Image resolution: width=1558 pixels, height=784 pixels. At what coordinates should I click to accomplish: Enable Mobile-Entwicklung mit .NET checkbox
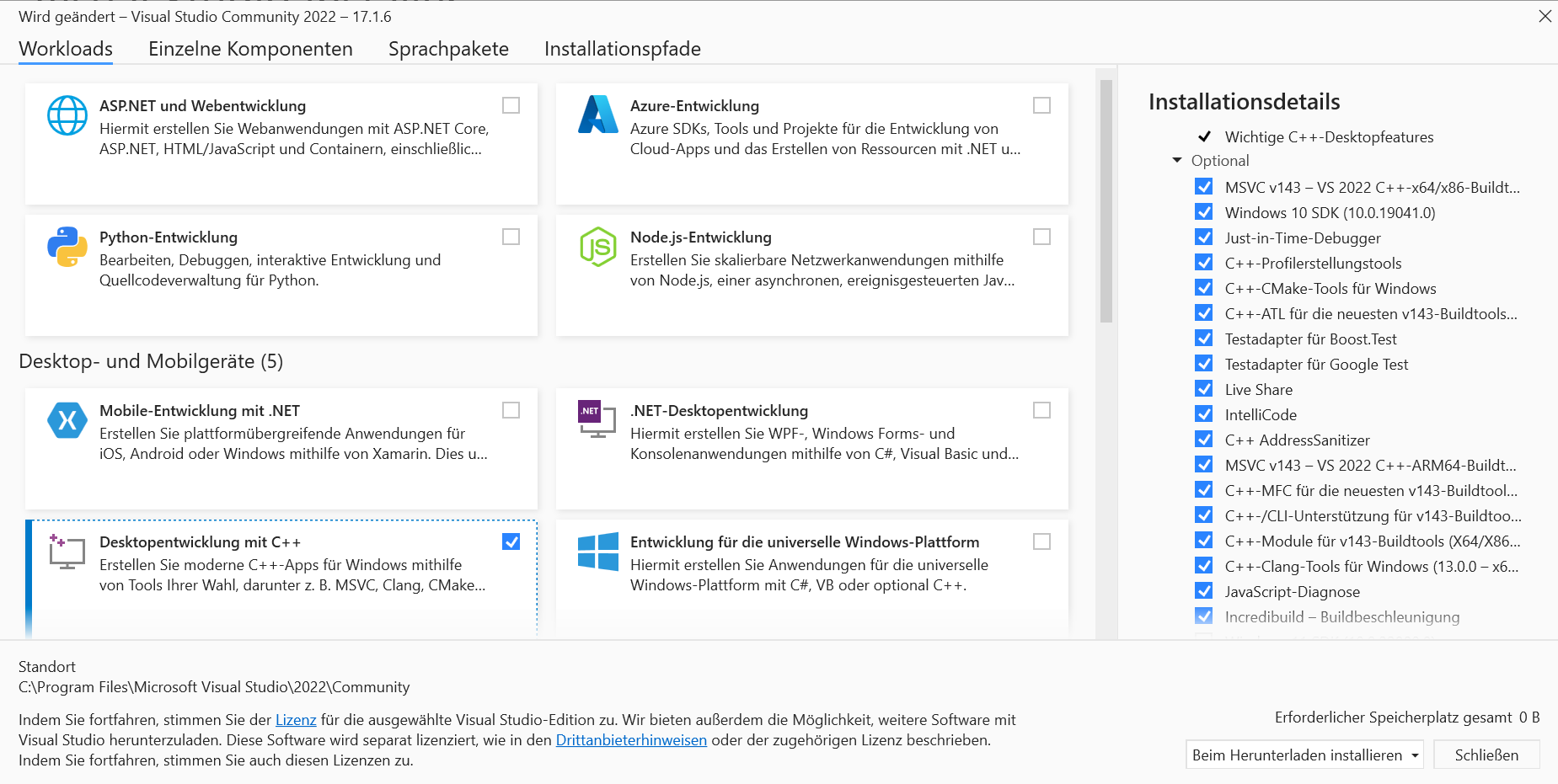coord(511,410)
